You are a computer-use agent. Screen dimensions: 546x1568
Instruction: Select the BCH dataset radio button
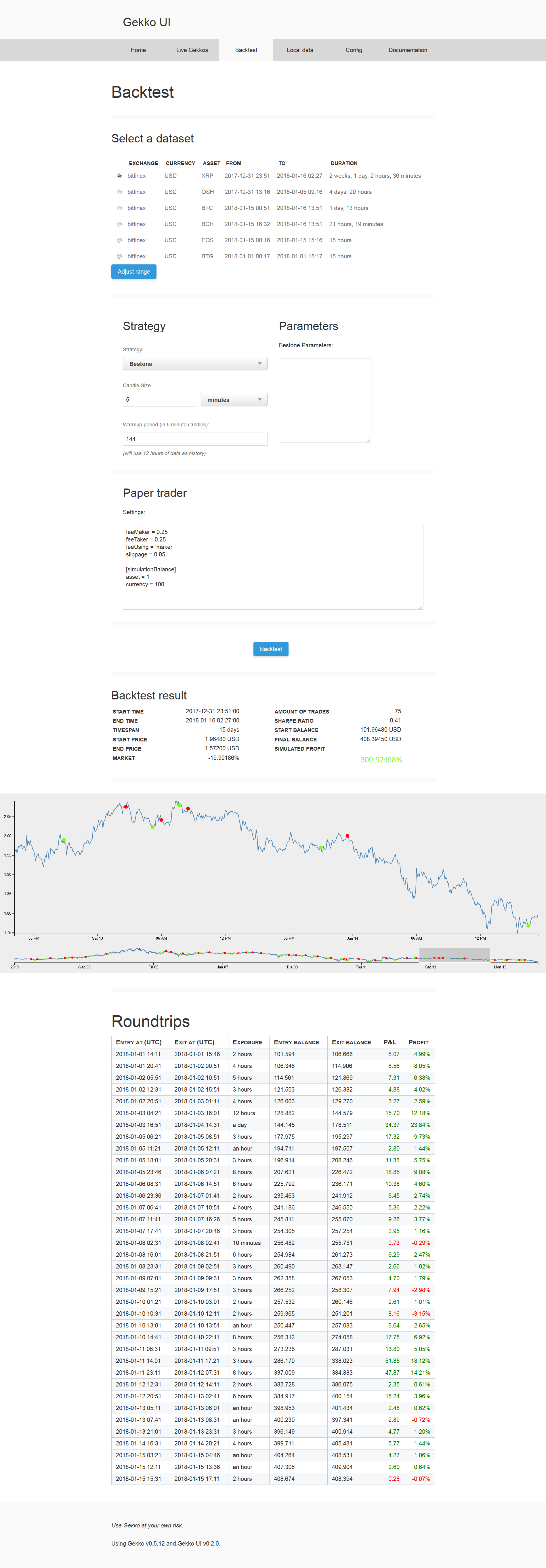pyautogui.click(x=119, y=224)
